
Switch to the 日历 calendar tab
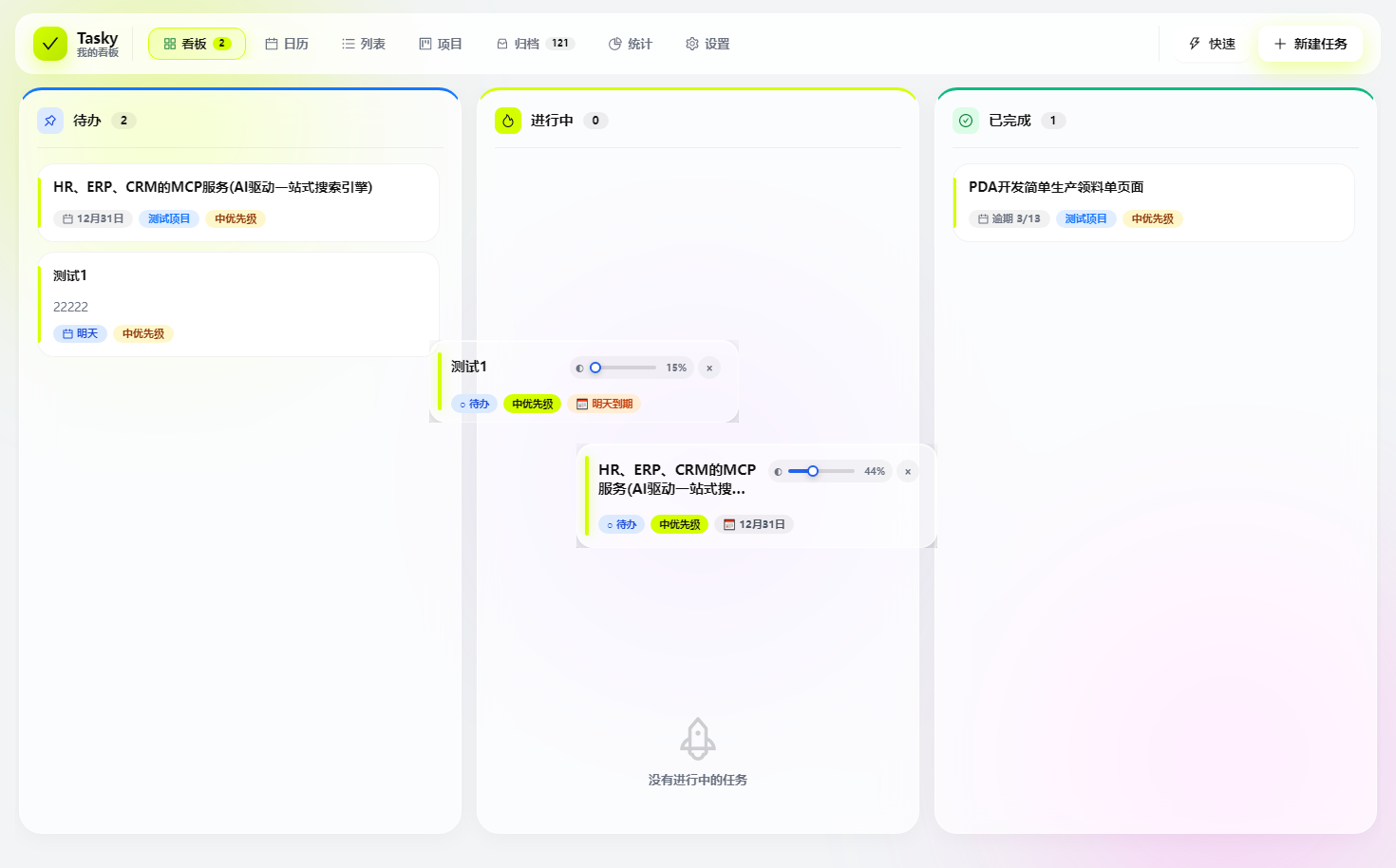coord(287,44)
